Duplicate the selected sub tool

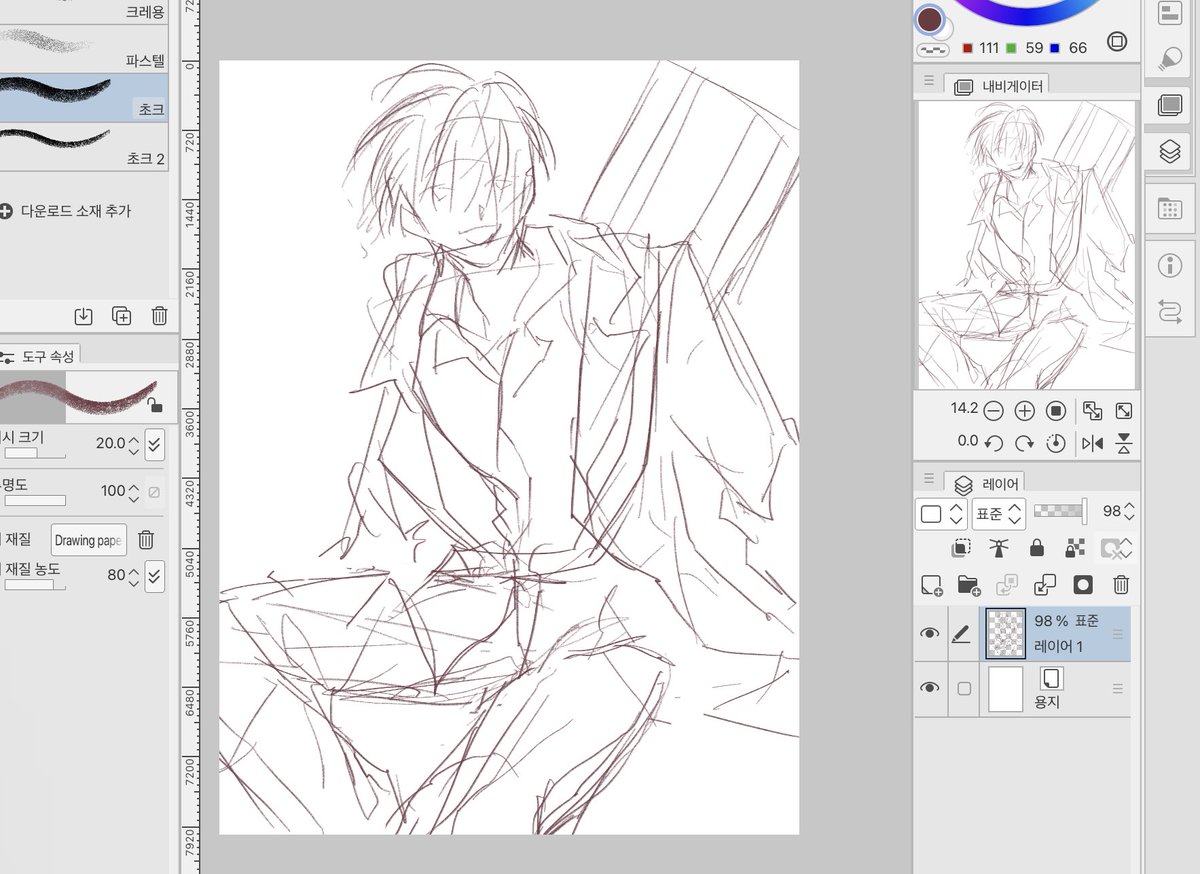pyautogui.click(x=121, y=316)
